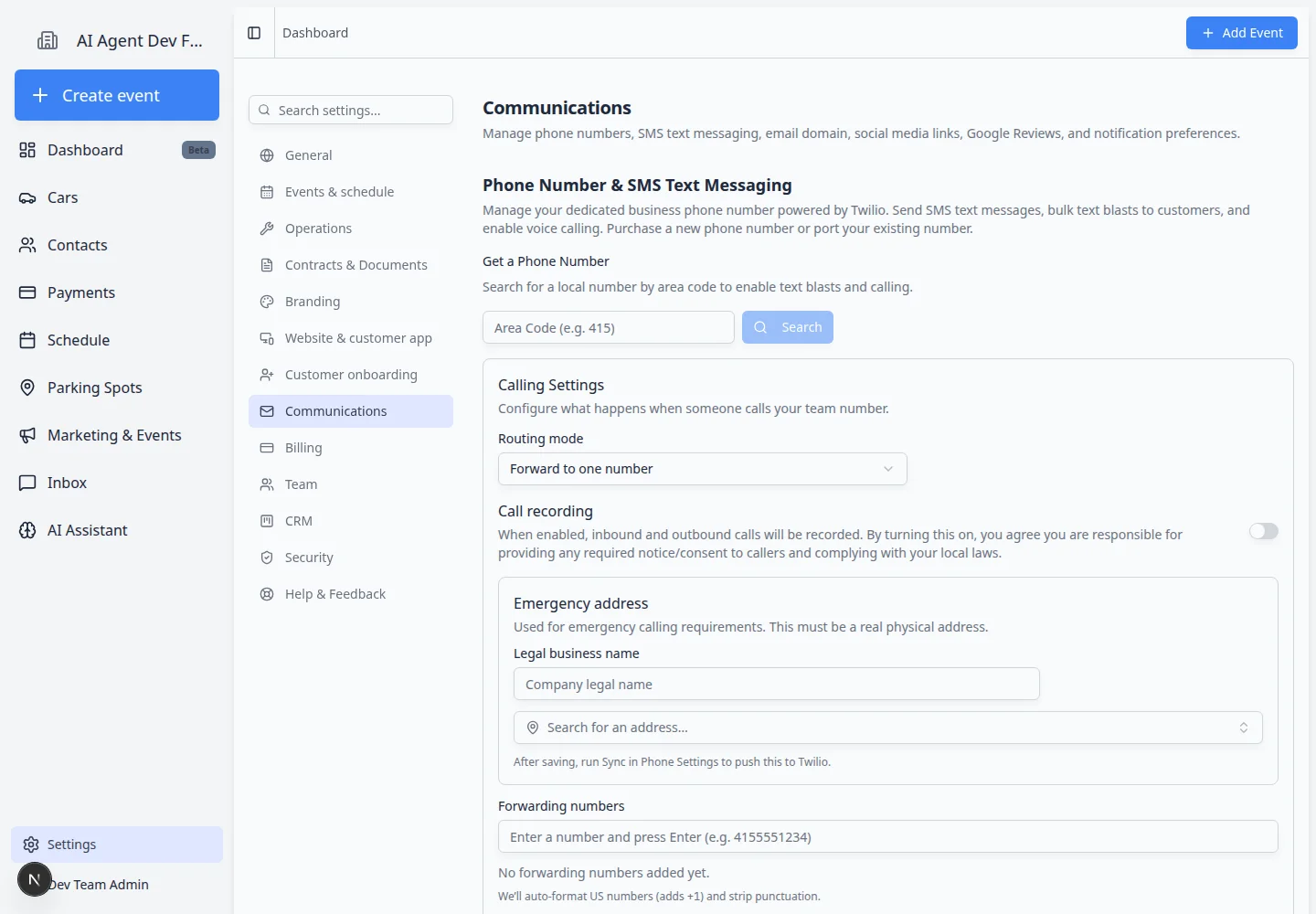
Task: Click the Dashboard grid icon in sidebar
Action: (27, 150)
